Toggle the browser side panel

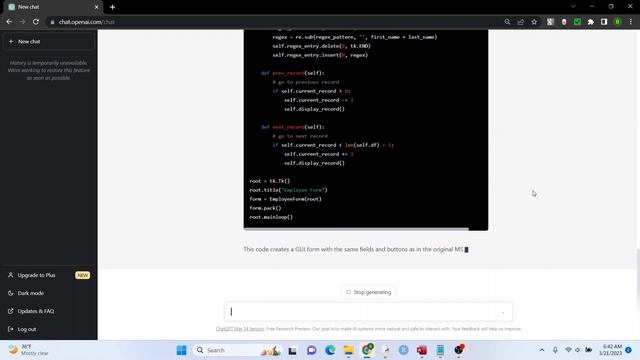tap(604, 22)
